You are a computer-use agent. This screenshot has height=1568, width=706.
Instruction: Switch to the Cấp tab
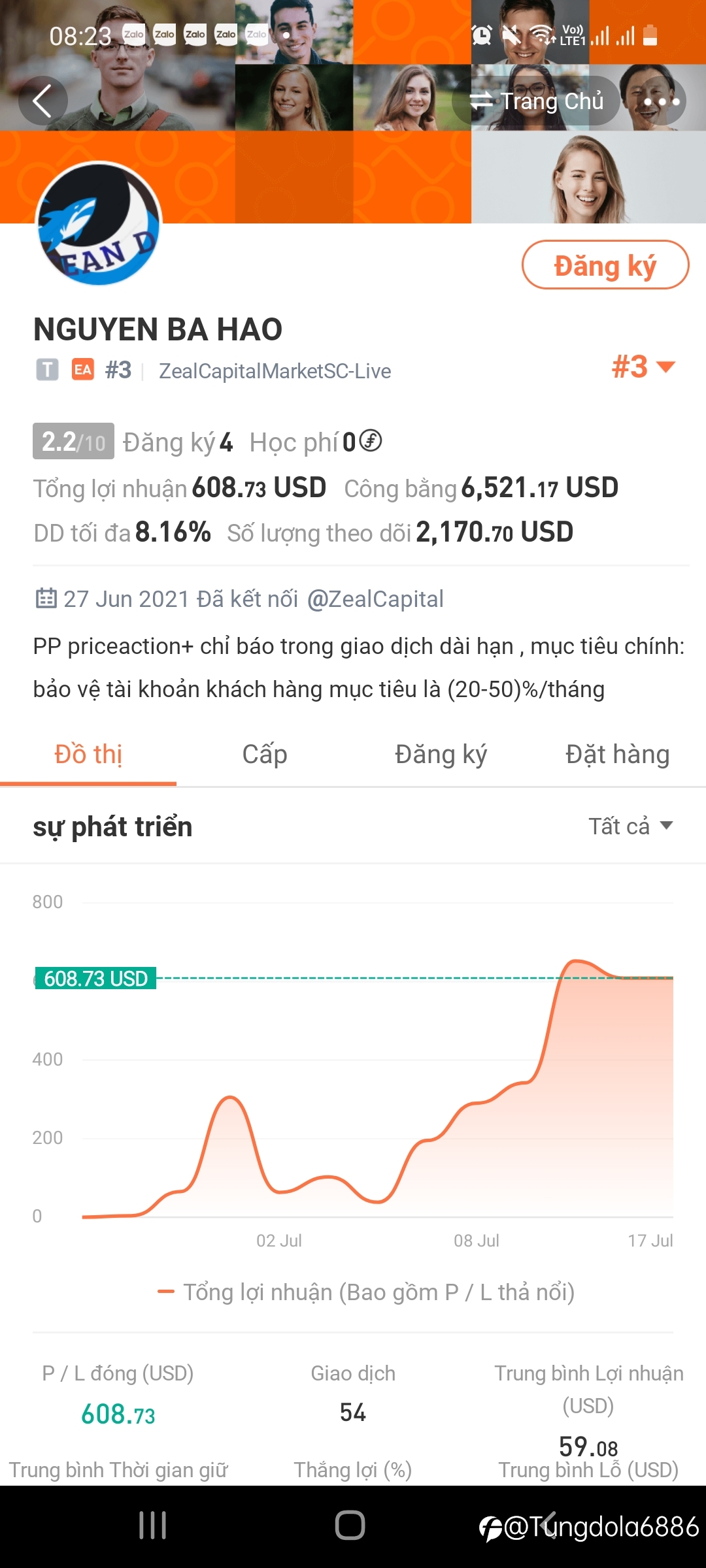[264, 755]
